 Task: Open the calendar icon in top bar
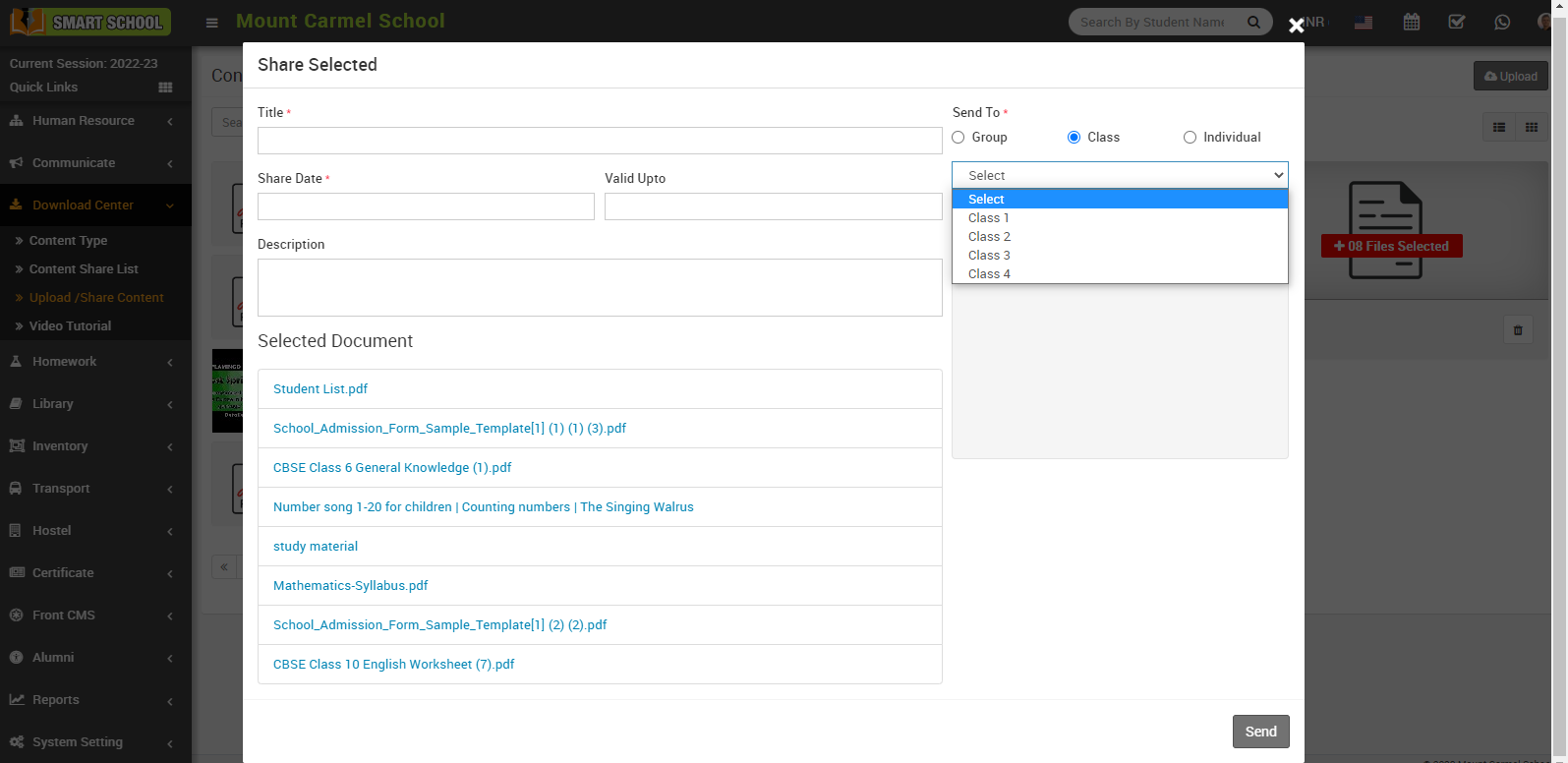1411,22
